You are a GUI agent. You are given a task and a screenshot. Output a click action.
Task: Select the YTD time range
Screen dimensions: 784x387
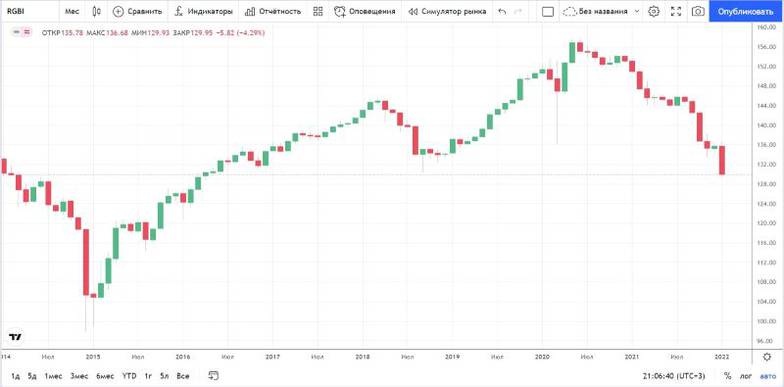130,376
